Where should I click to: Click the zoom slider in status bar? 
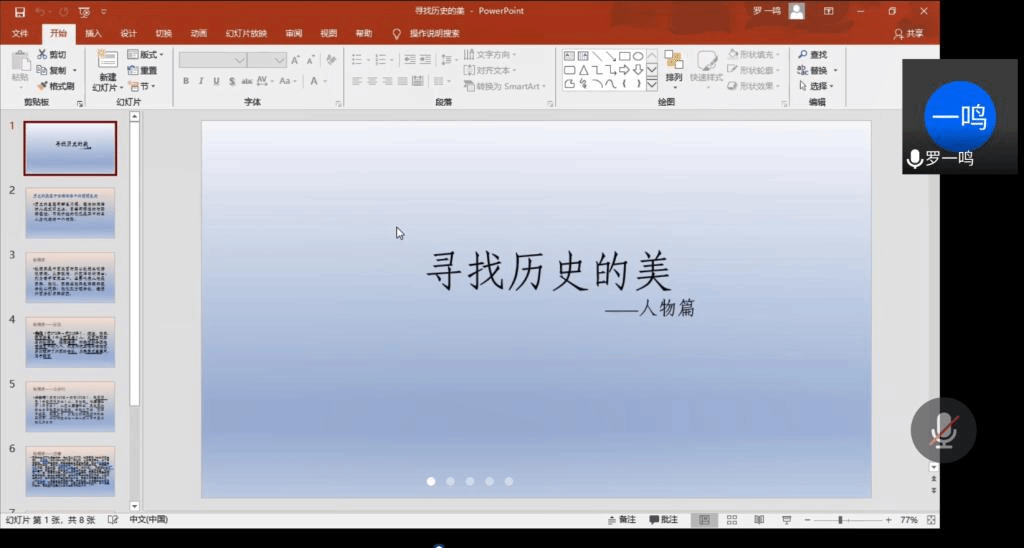tap(840, 520)
